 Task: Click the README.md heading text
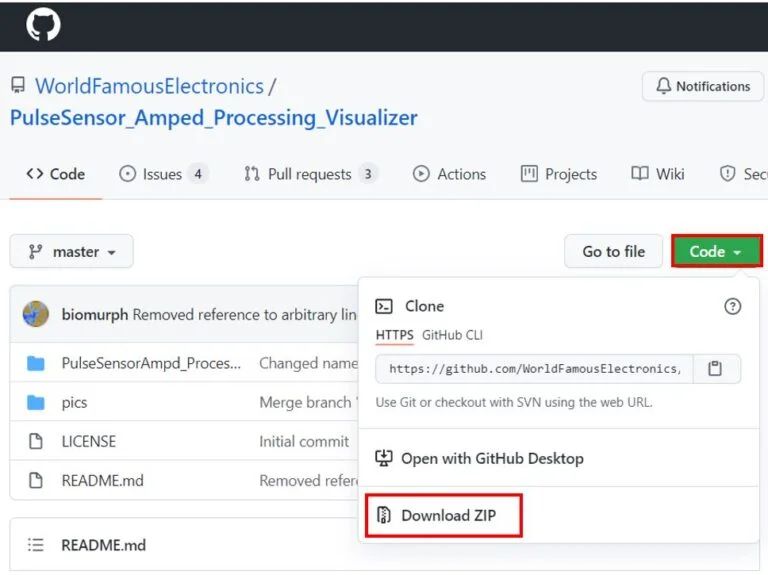103,545
